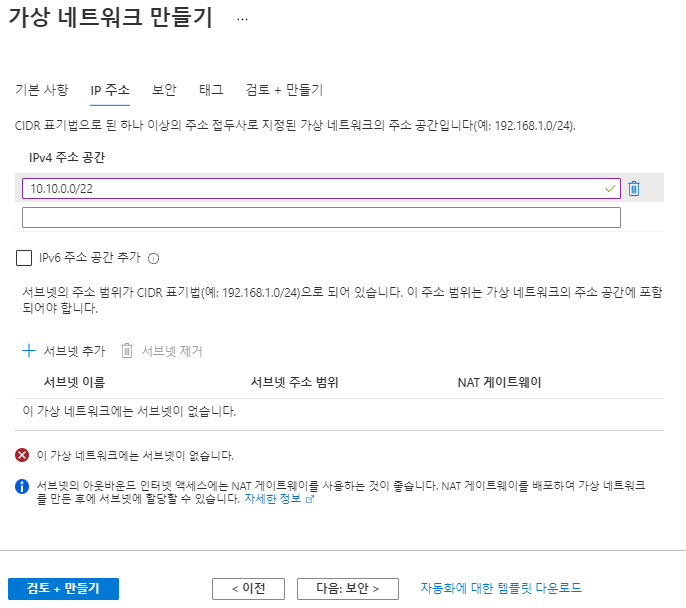Click the 가상 네트워크 만들기 page title
This screenshot has height=608, width=686.
tap(110, 17)
